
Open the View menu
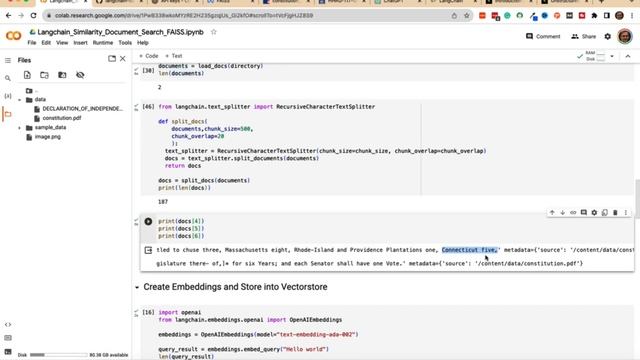[x=62, y=43]
